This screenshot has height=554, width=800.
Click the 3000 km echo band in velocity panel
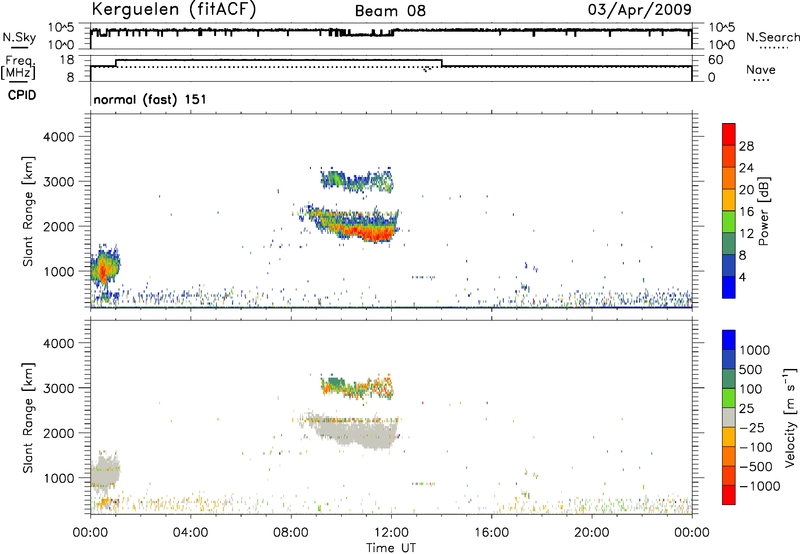tap(357, 387)
